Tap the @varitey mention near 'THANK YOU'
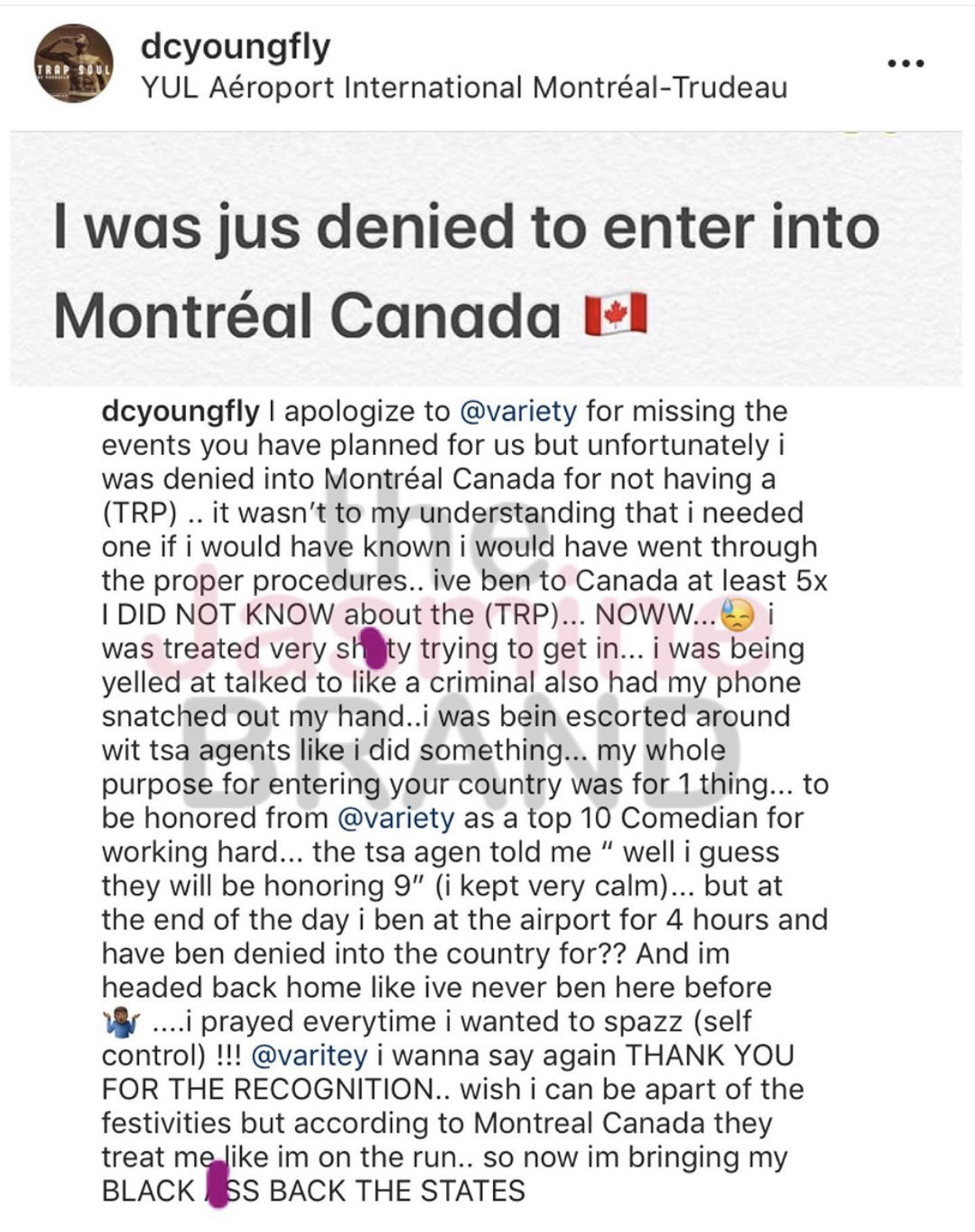The height and width of the screenshot is (1232, 975). pyautogui.click(x=309, y=1055)
